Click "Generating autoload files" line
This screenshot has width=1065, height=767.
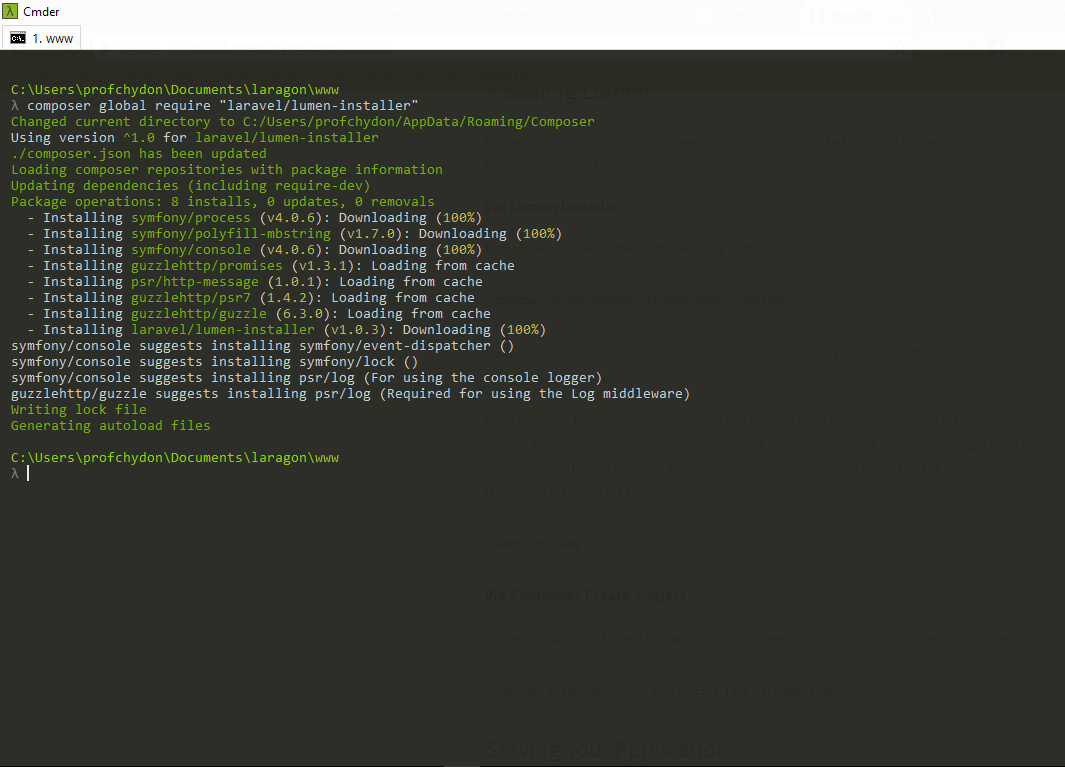[111, 425]
